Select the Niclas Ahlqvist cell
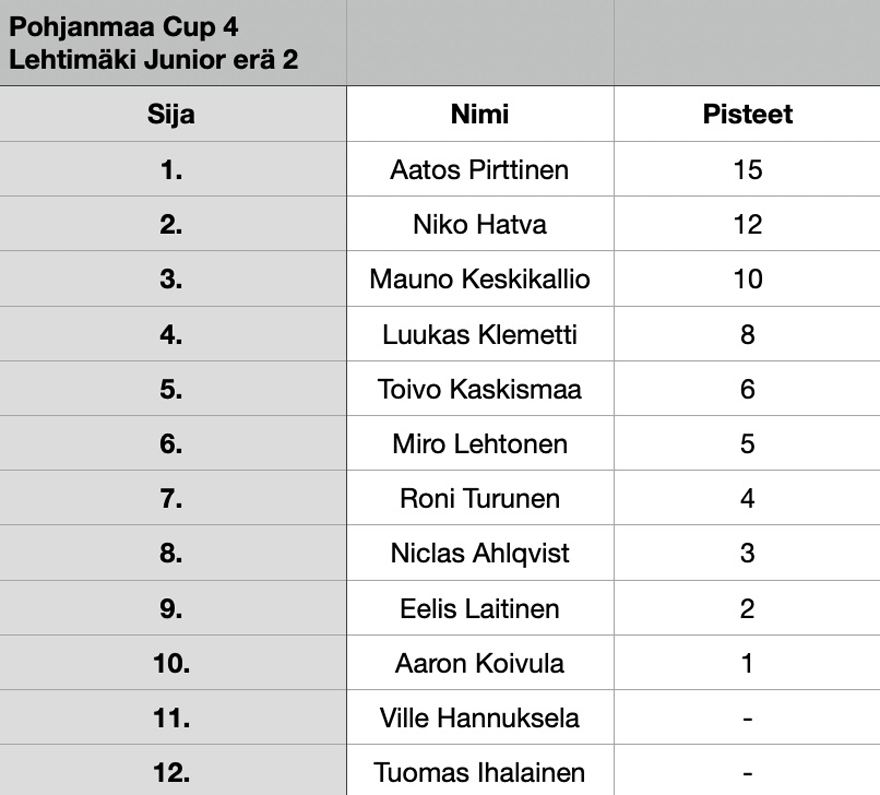 tap(480, 553)
